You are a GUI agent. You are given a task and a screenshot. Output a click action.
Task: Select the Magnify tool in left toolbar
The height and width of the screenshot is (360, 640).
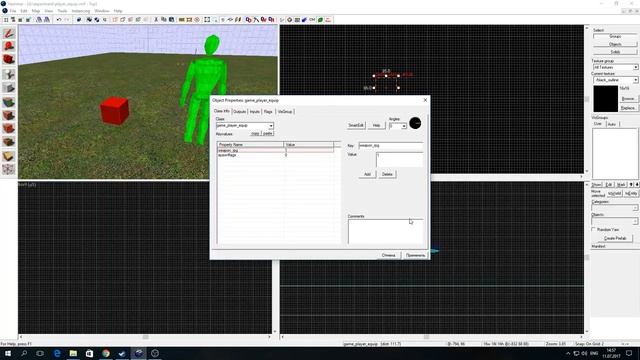point(9,46)
